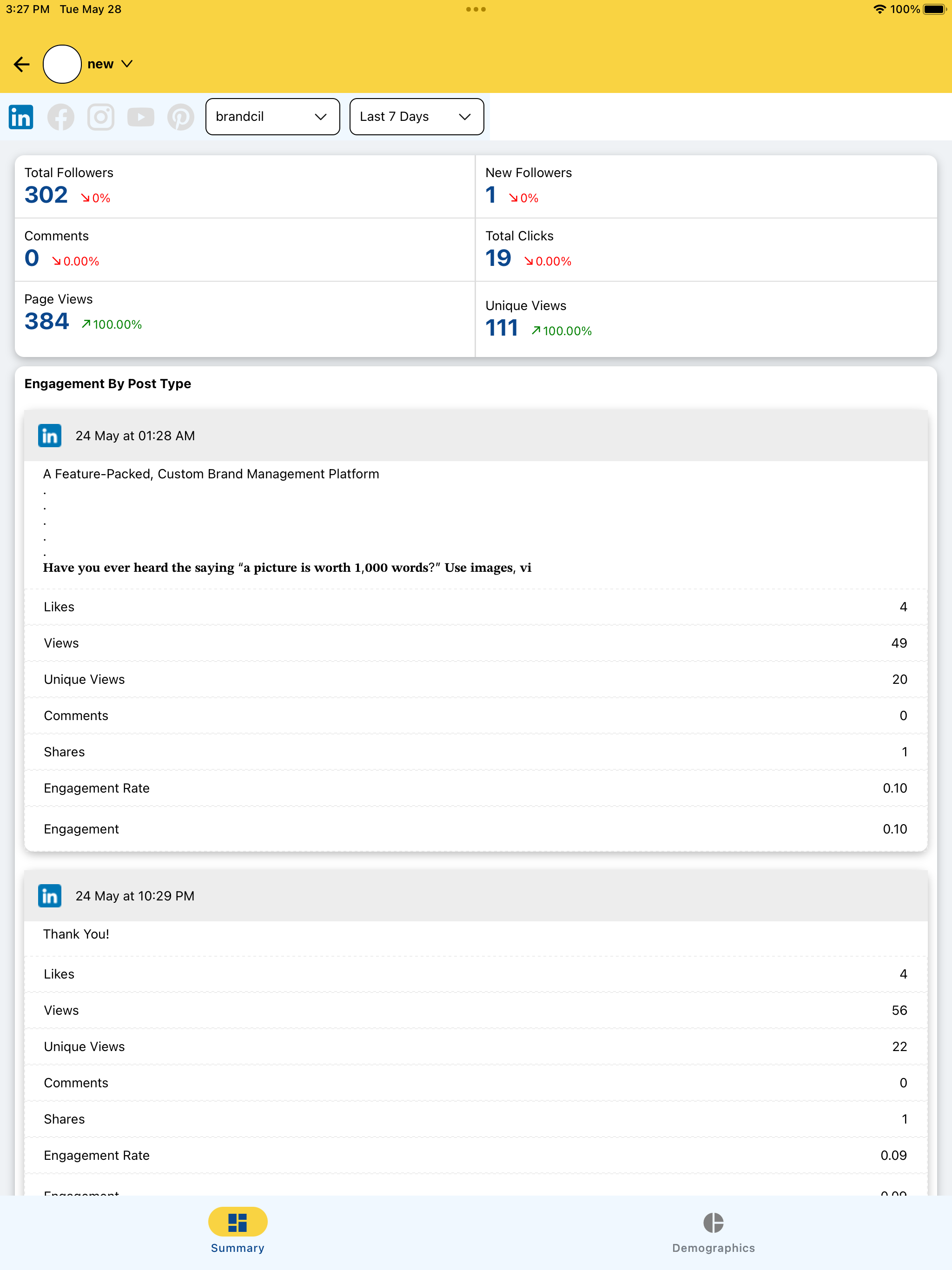Switch to the Facebook platform icon

pyautogui.click(x=61, y=117)
